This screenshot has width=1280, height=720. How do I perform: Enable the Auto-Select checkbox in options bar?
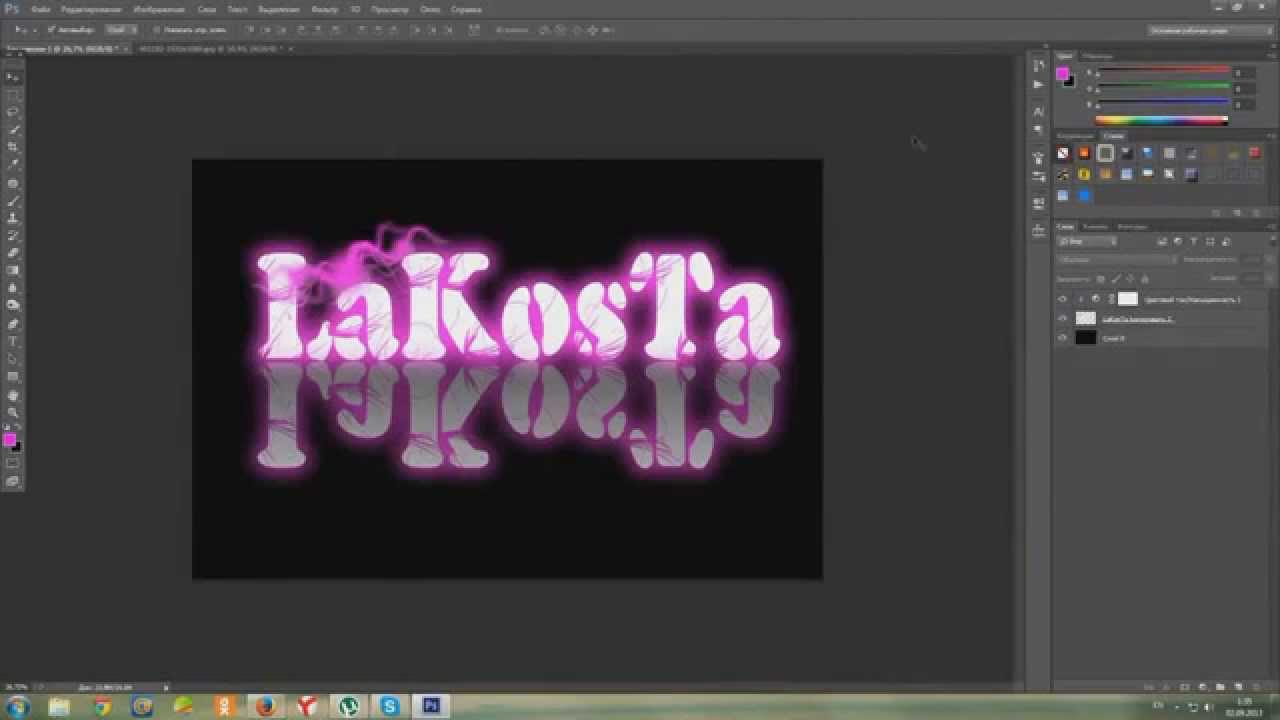52,30
